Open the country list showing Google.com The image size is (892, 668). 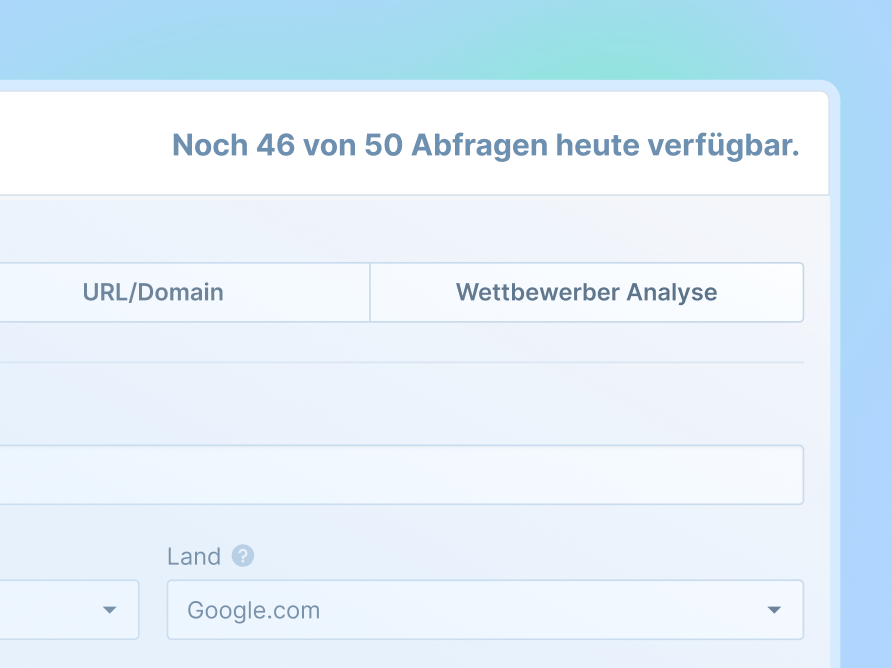pos(484,610)
